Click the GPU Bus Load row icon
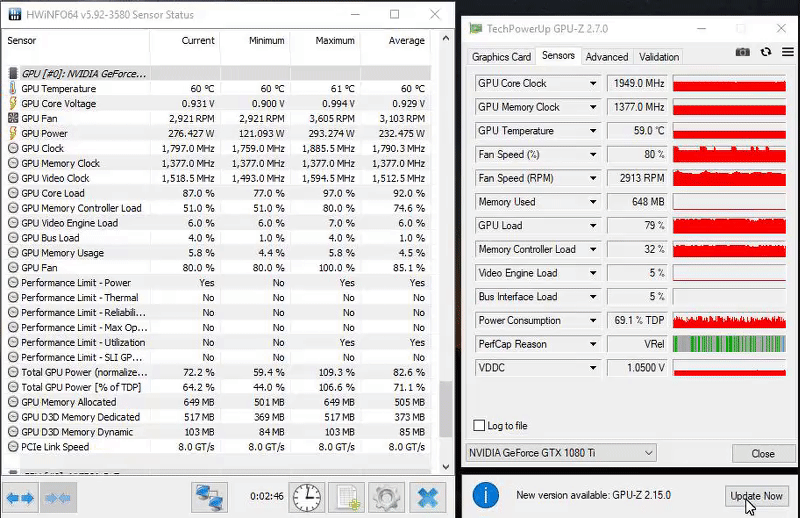Image resolution: width=800 pixels, height=518 pixels. 13,238
